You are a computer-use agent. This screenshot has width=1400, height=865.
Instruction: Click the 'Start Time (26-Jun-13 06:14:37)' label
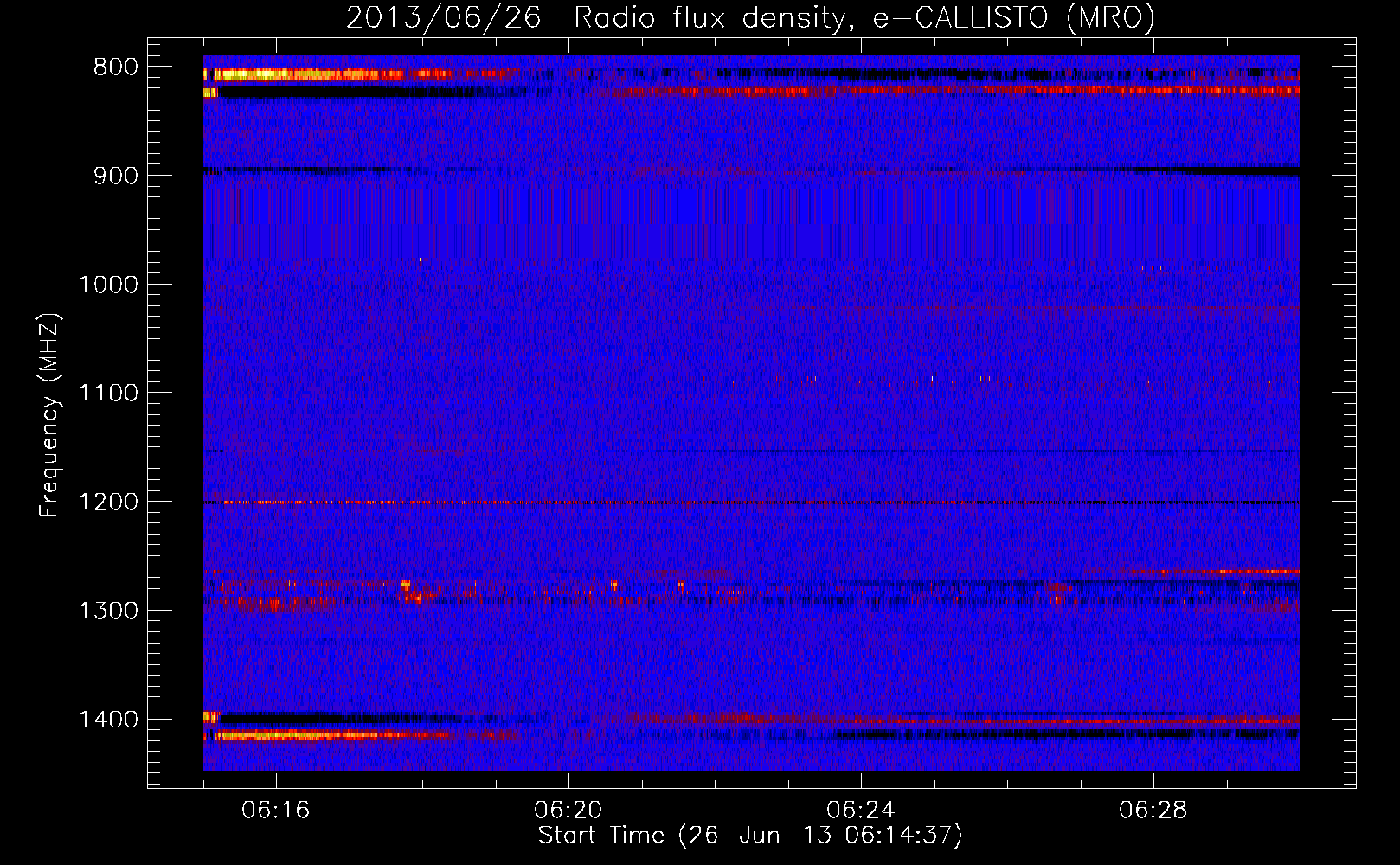point(750,836)
